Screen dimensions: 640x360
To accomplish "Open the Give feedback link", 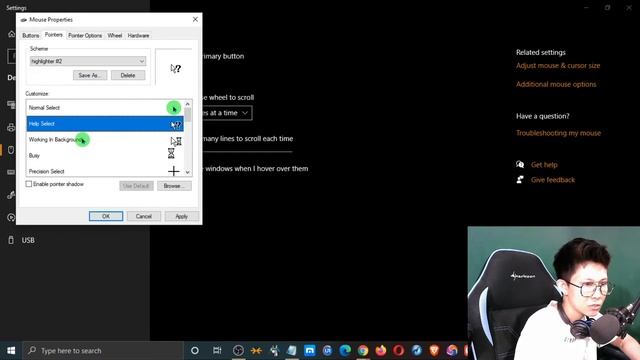I will pos(553,180).
